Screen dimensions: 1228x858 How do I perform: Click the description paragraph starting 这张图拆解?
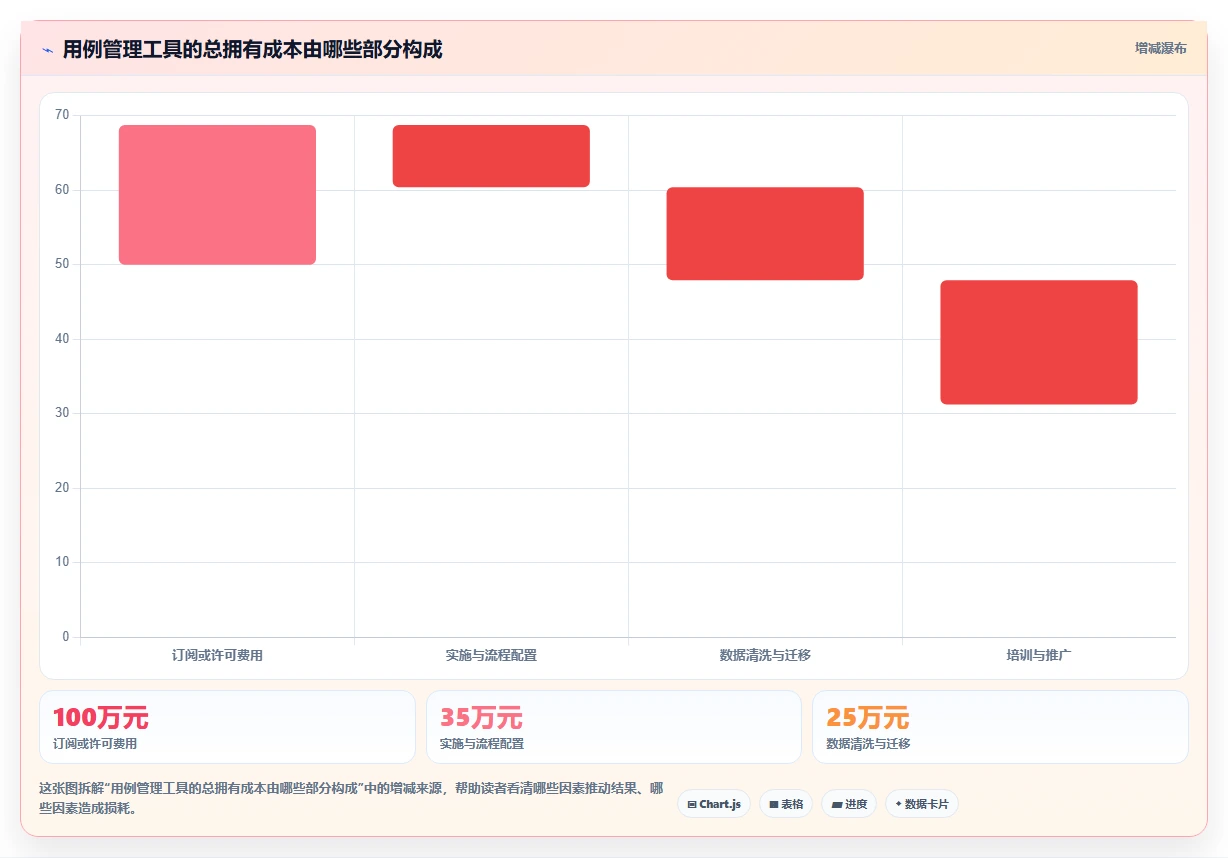click(351, 798)
